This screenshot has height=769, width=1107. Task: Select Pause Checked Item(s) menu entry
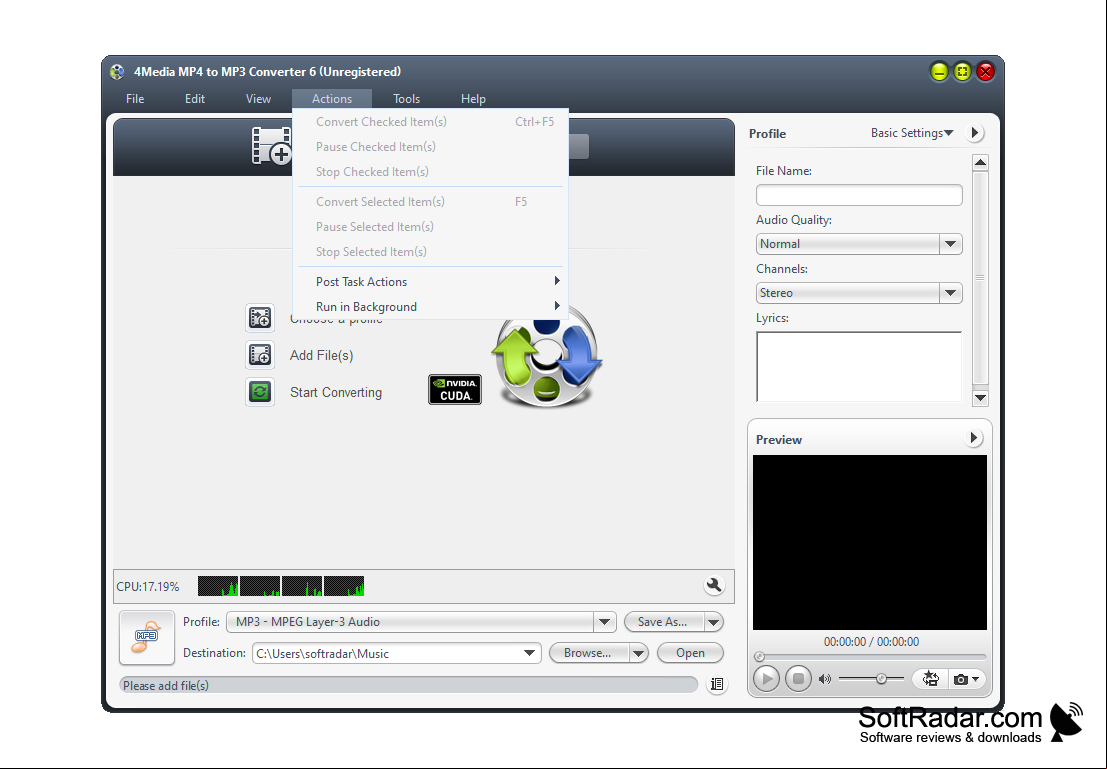[x=431, y=147]
